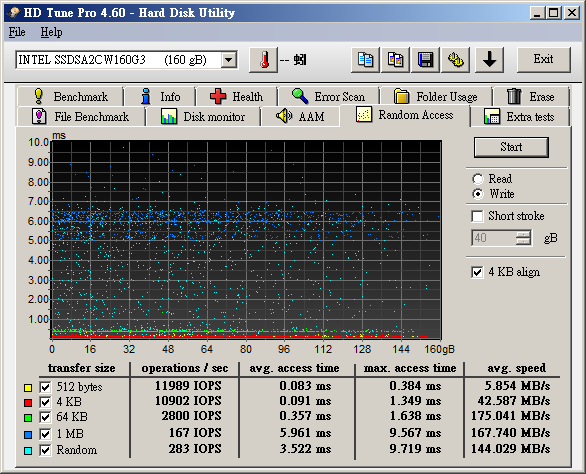Click the cyan Random color swatch
586x474 pixels.
[28, 451]
